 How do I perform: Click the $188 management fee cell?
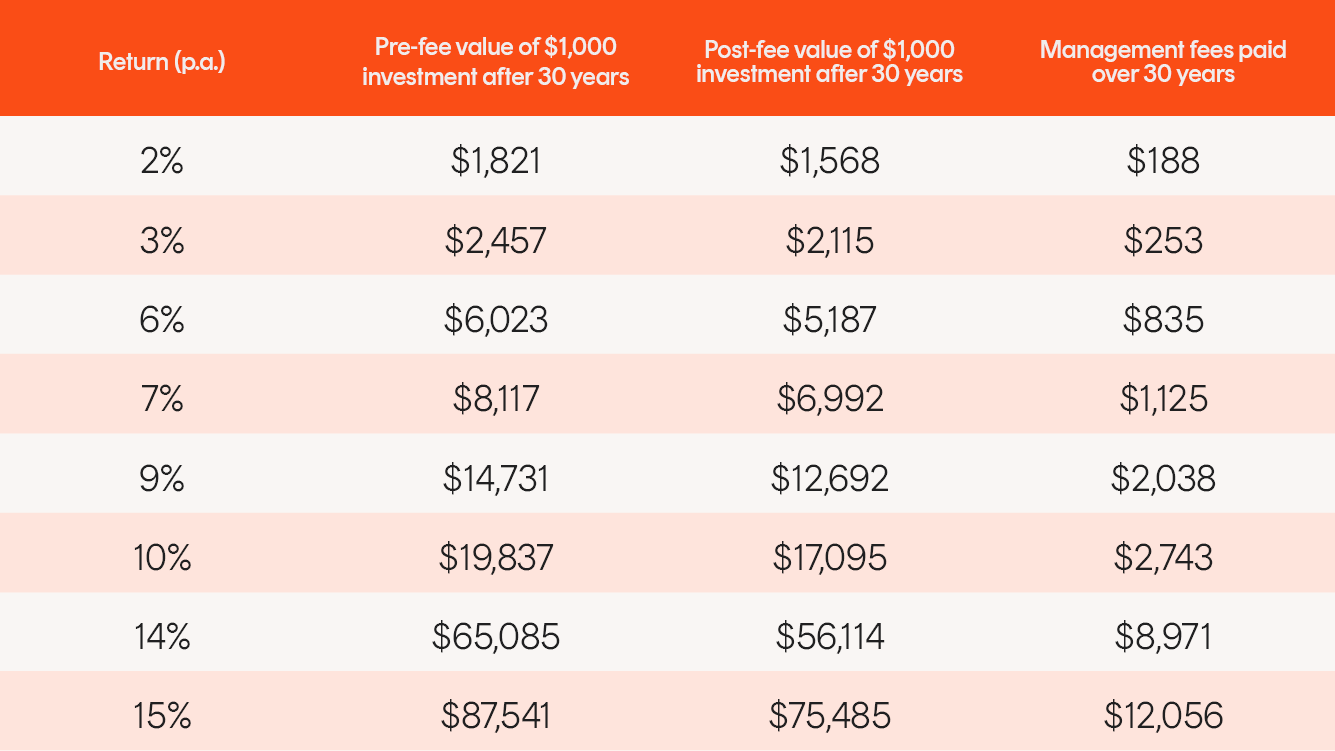tap(1163, 161)
